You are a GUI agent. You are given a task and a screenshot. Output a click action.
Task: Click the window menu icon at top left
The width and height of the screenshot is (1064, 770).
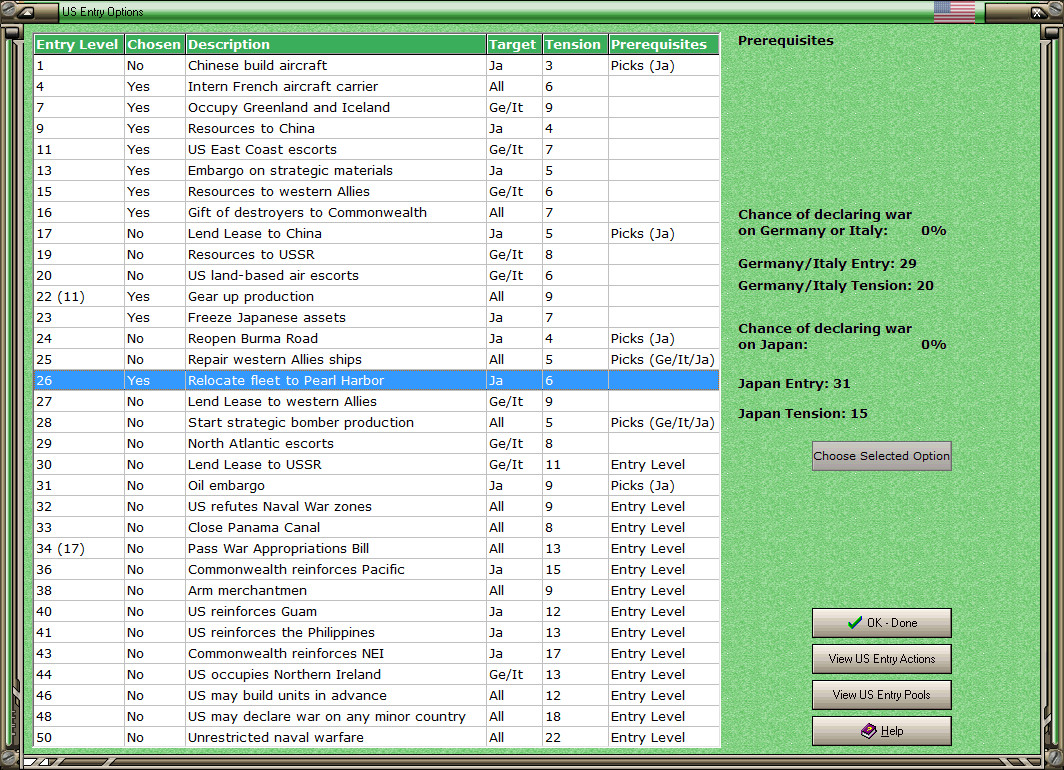25,12
